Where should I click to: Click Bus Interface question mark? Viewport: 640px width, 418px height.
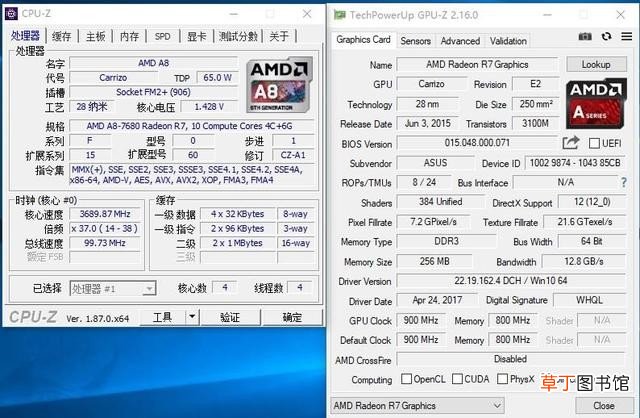624,182
